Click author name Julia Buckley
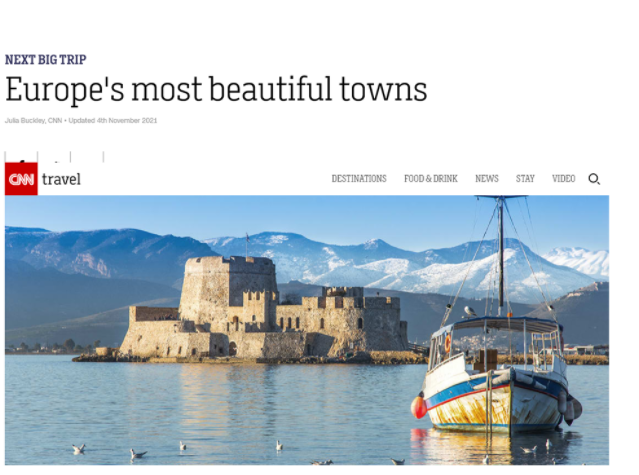Image resolution: width=639 pixels, height=475 pixels. [x=25, y=121]
